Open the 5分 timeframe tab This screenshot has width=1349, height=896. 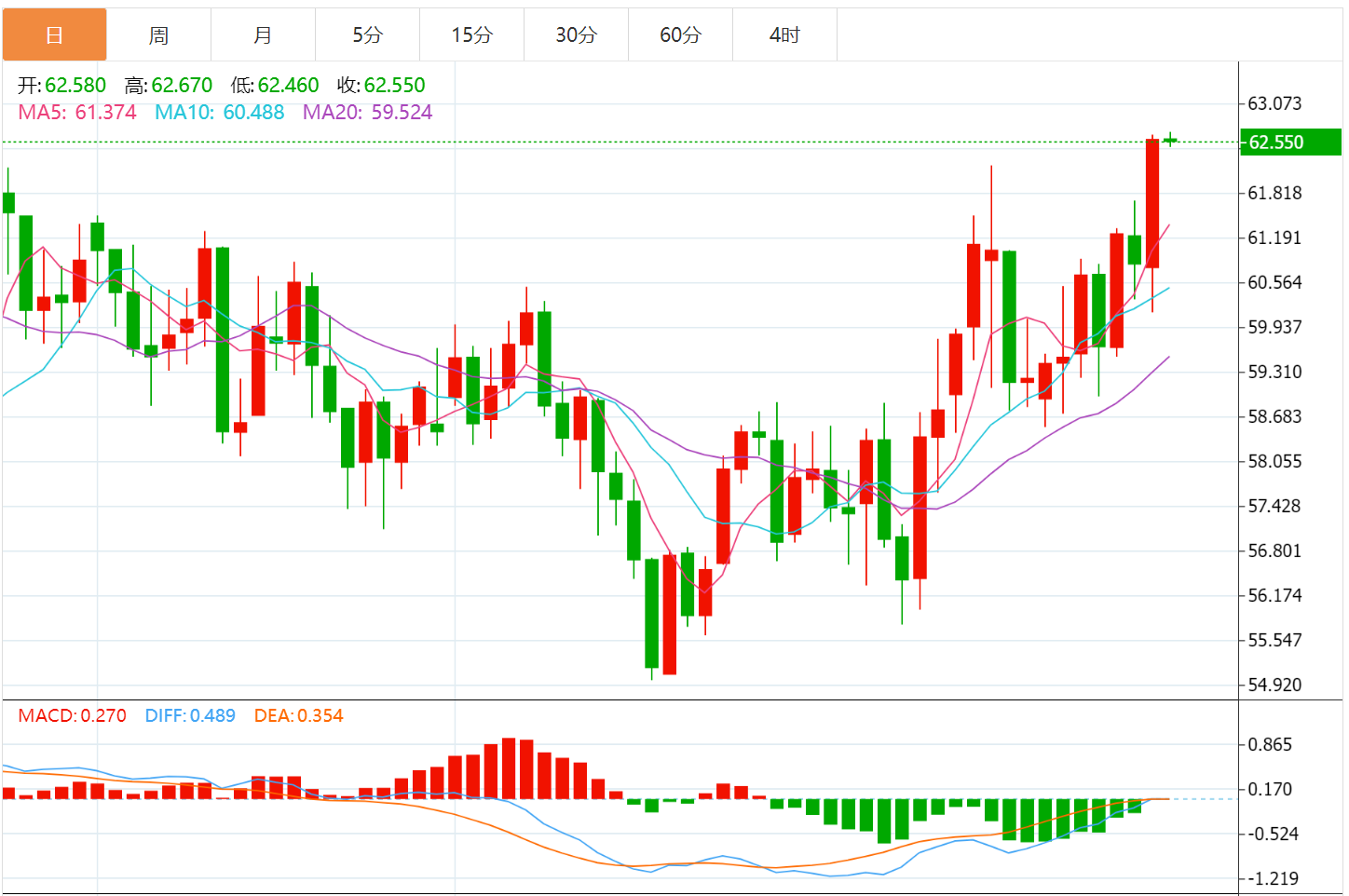[368, 35]
